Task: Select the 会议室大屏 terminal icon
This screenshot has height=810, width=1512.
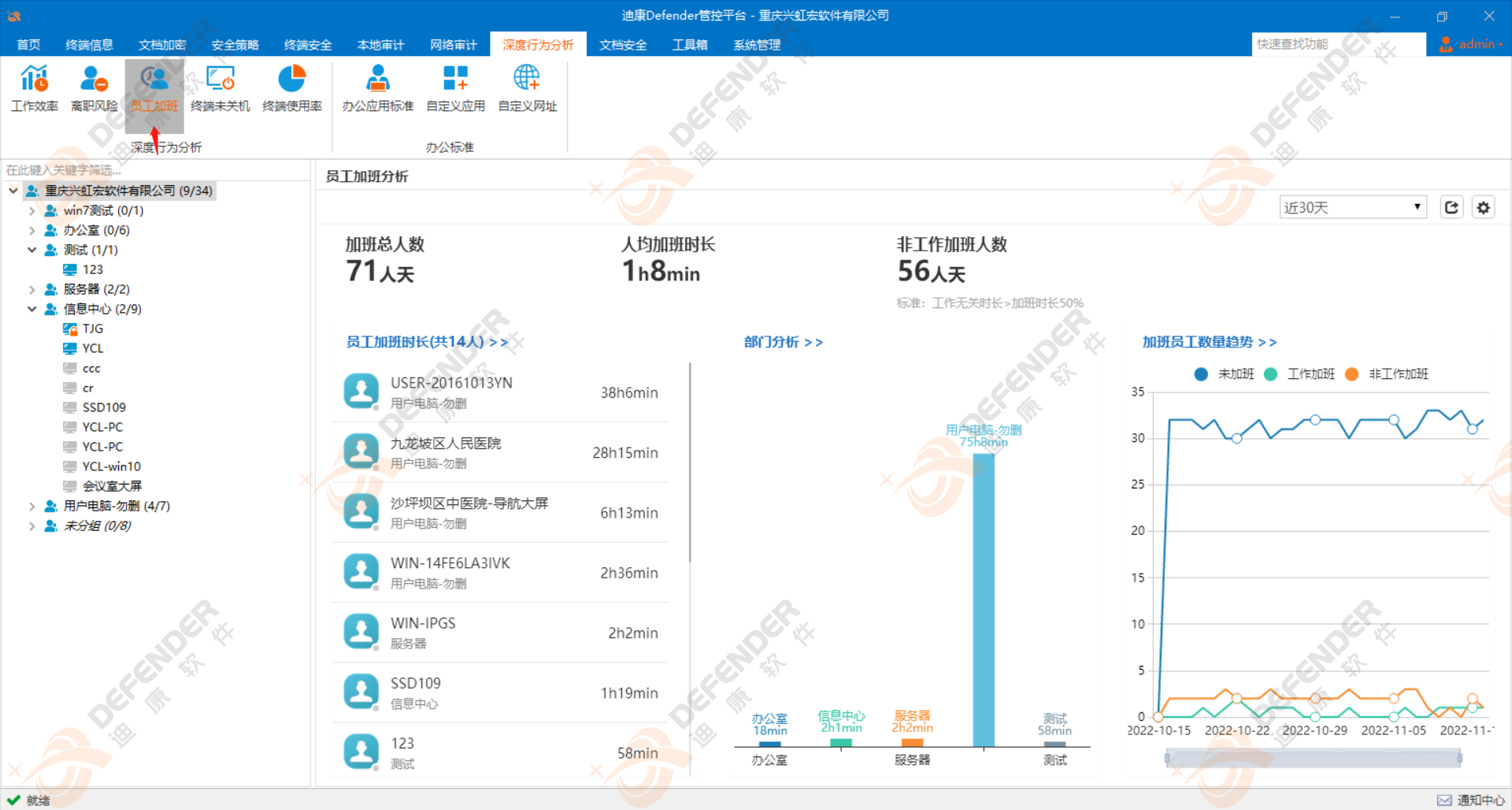Action: [x=70, y=486]
